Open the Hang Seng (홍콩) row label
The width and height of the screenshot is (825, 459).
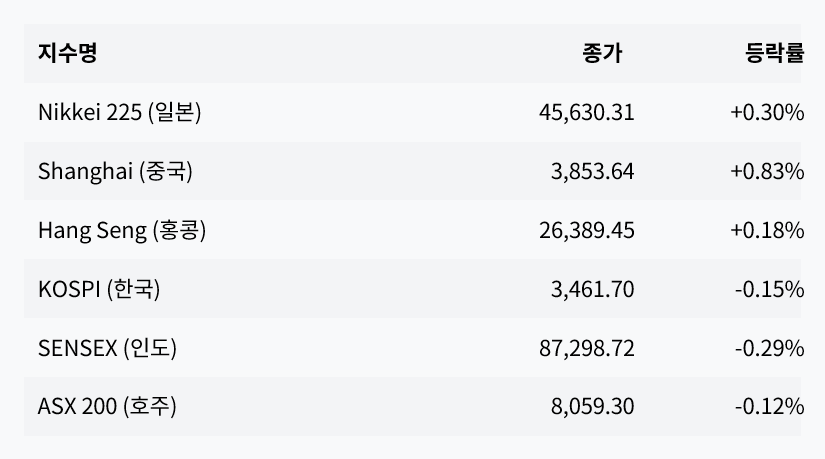pyautogui.click(x=122, y=230)
